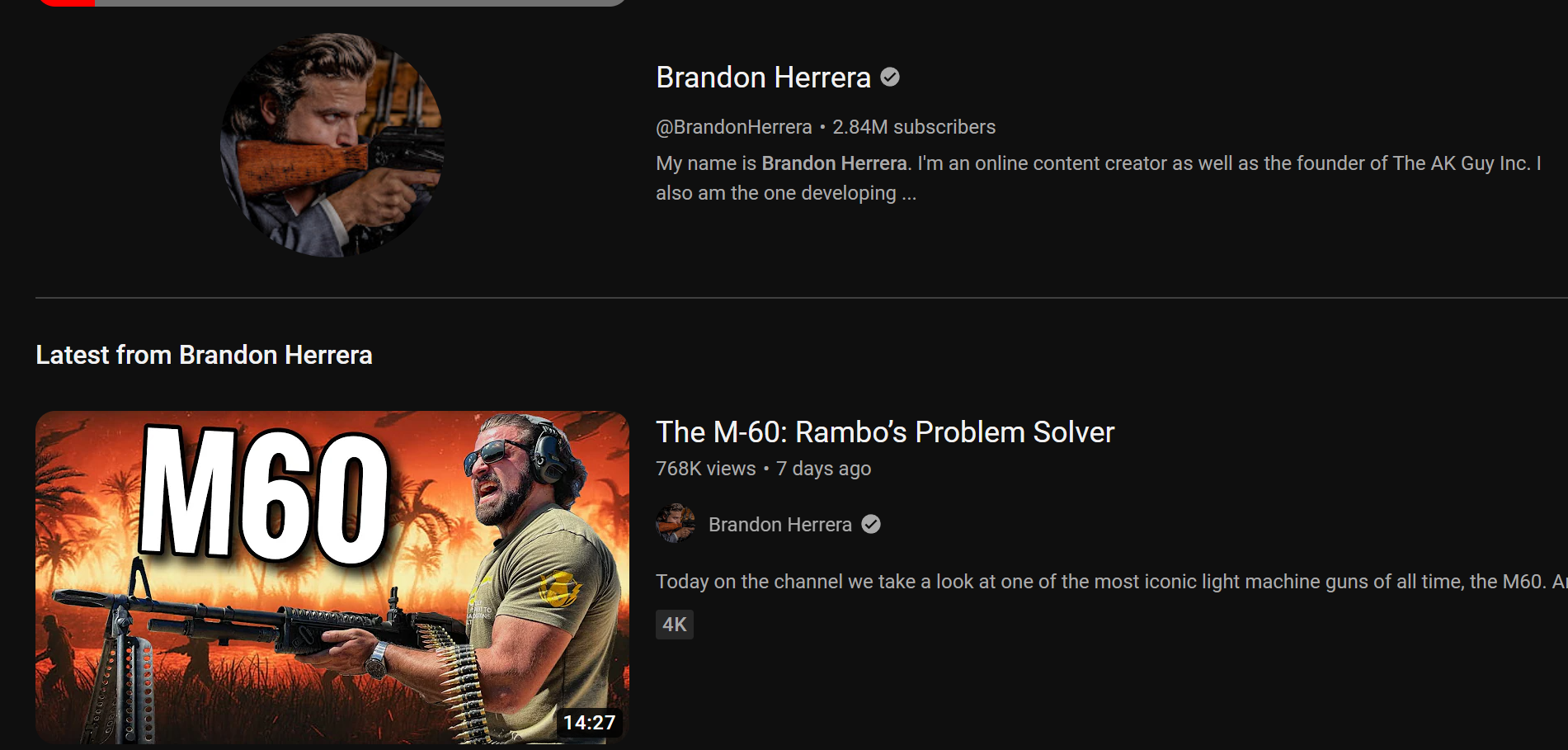1568x750 pixels.
Task: Click the red progress bar at top
Action: pos(67,2)
